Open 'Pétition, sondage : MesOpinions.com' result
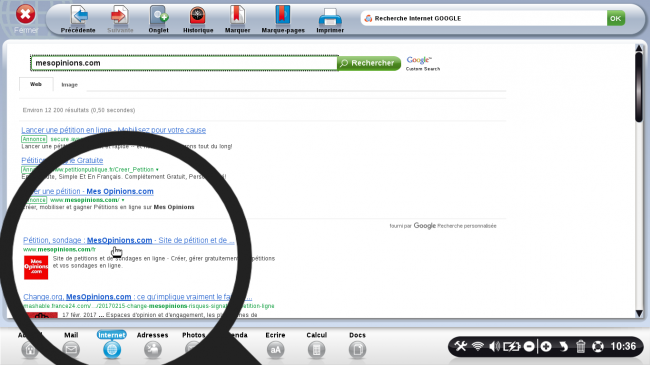 pyautogui.click(x=129, y=240)
